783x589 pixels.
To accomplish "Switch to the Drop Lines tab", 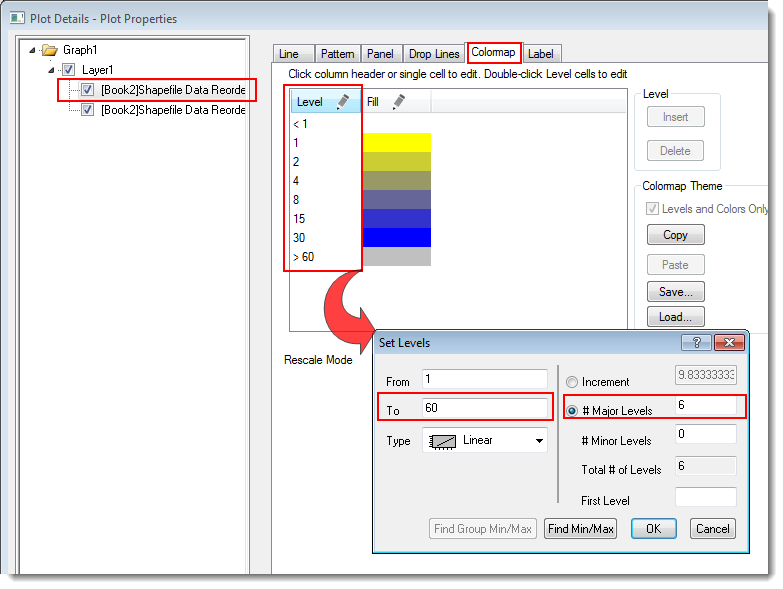I will [x=434, y=54].
